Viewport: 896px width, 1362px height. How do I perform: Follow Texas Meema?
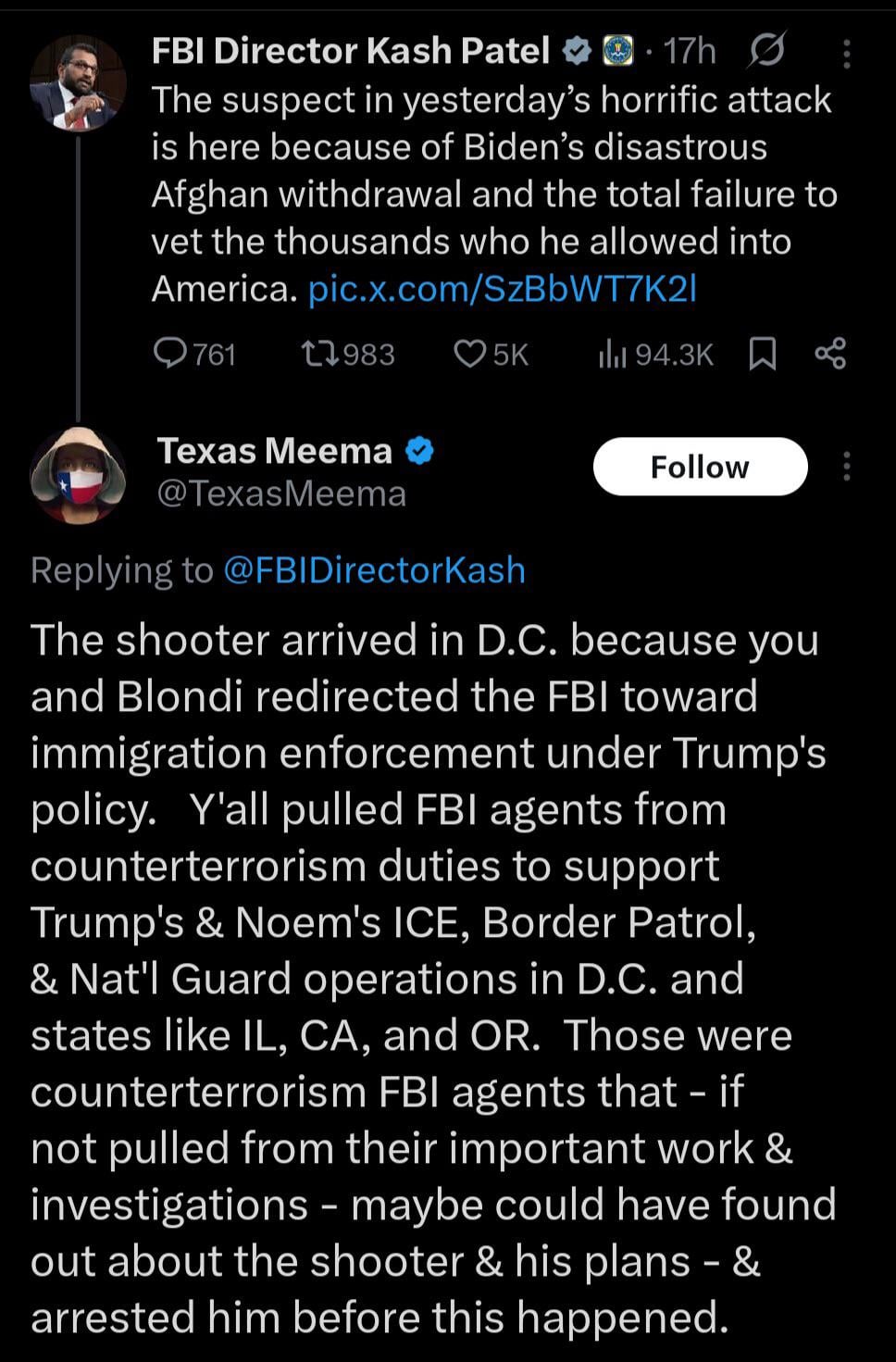point(700,467)
